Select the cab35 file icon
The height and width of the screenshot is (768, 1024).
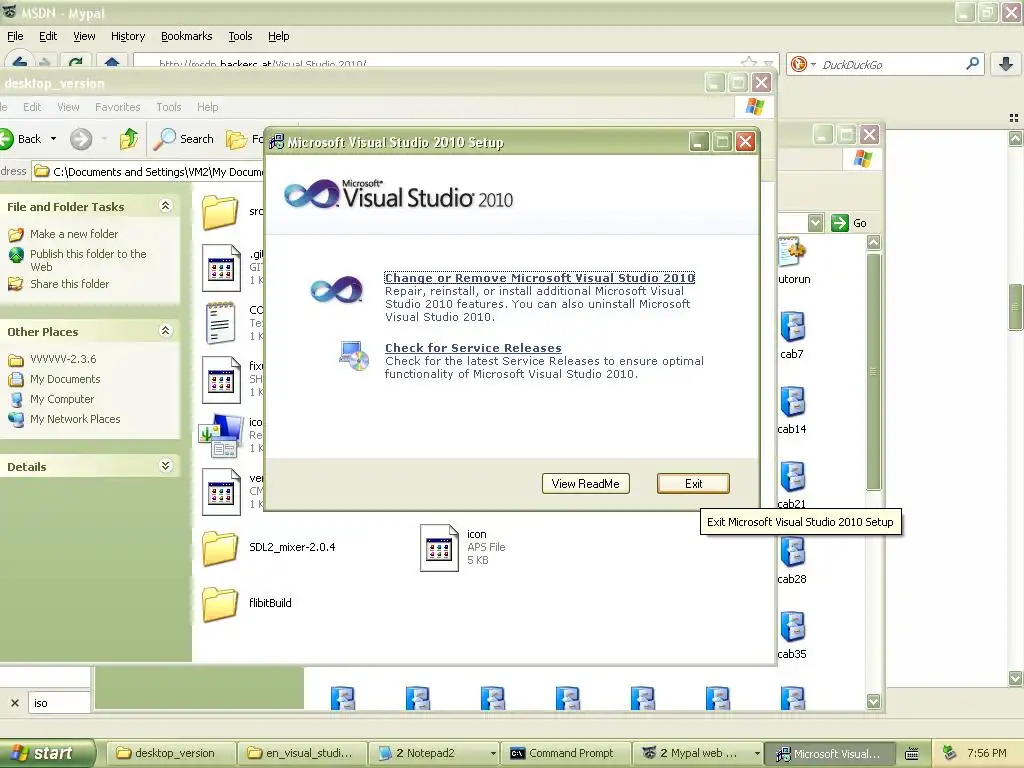pyautogui.click(x=792, y=628)
